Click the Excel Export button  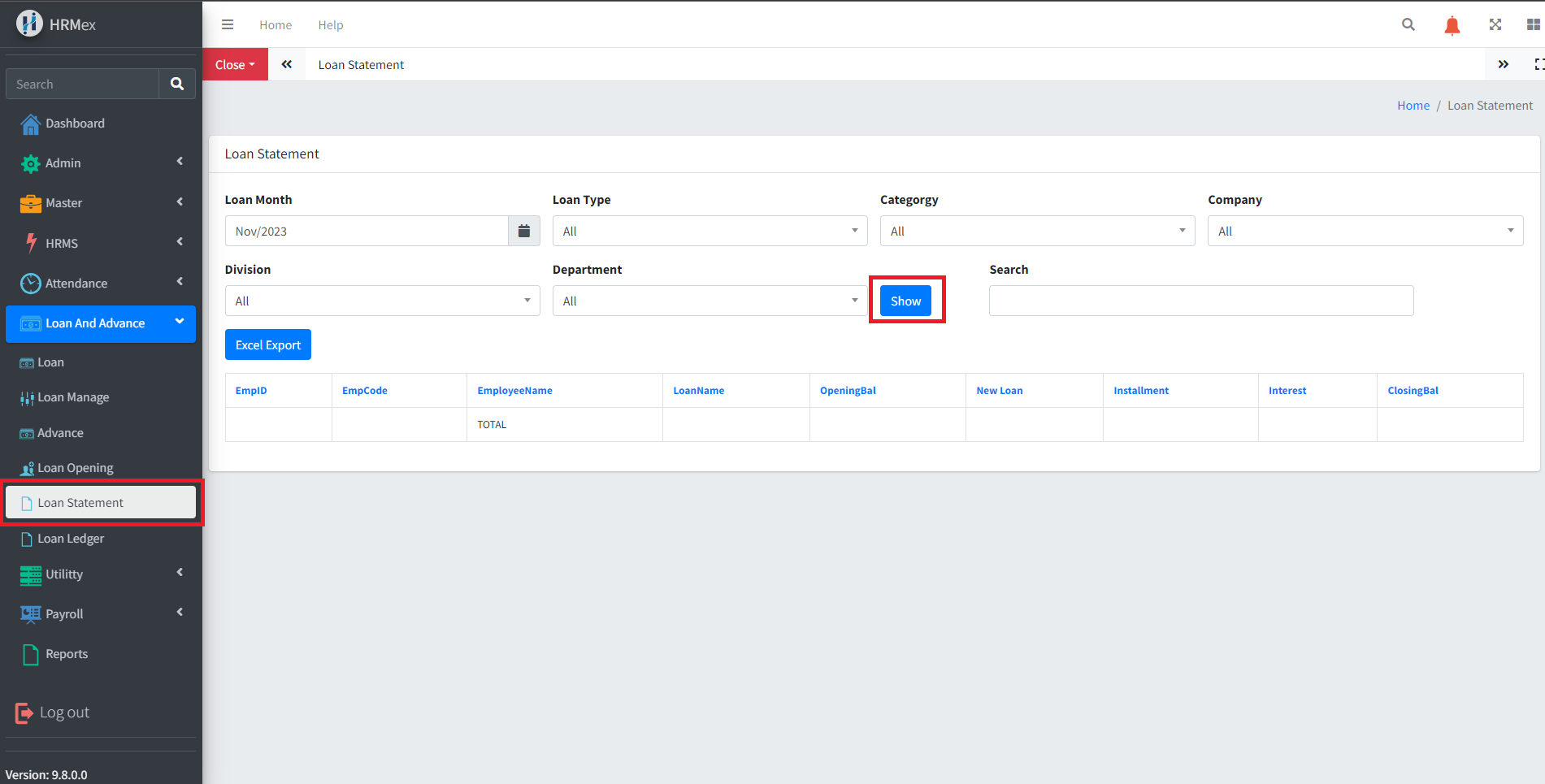(x=267, y=345)
